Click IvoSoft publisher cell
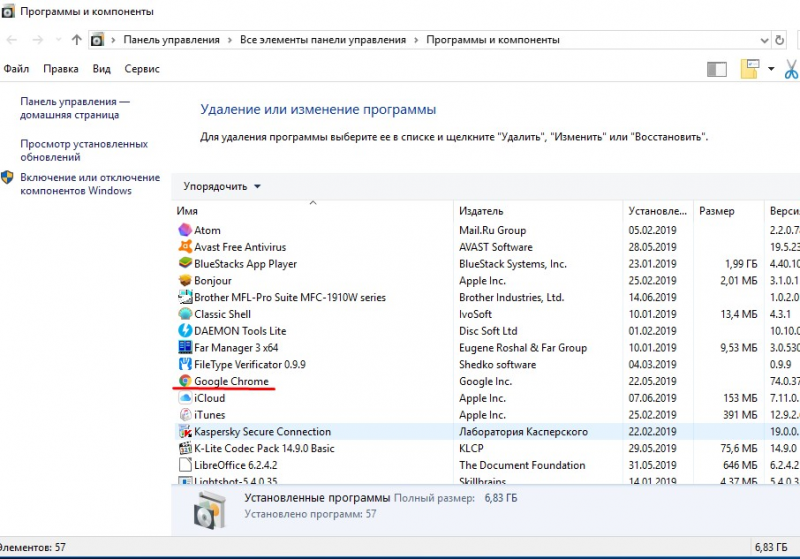The width and height of the screenshot is (800, 559). (x=476, y=314)
